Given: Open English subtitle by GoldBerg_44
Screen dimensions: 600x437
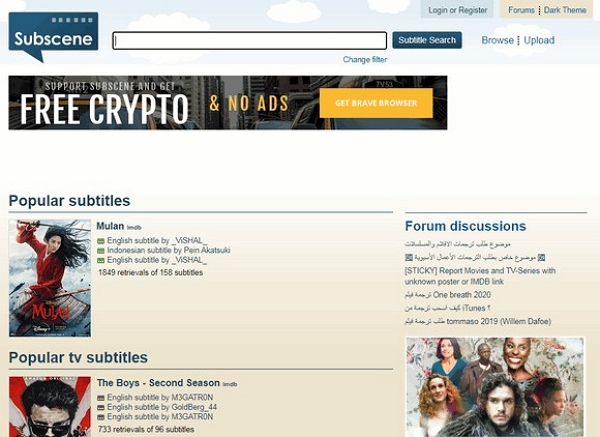Looking at the screenshot, I should 162,407.
